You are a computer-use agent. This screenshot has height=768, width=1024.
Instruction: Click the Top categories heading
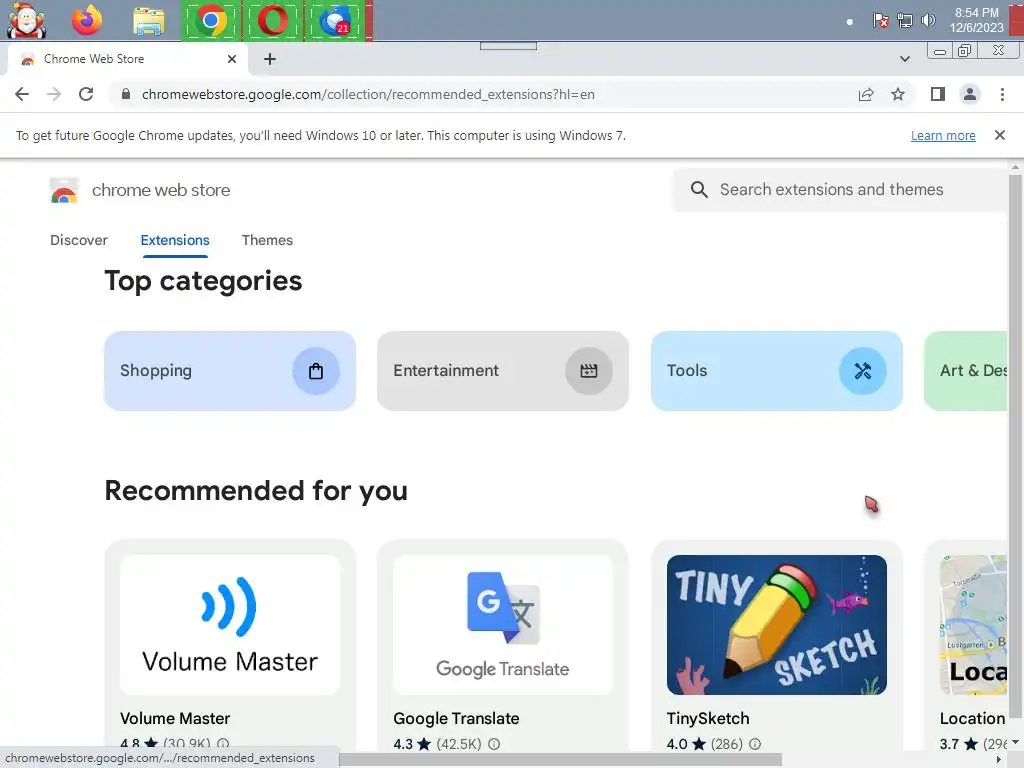pos(203,281)
